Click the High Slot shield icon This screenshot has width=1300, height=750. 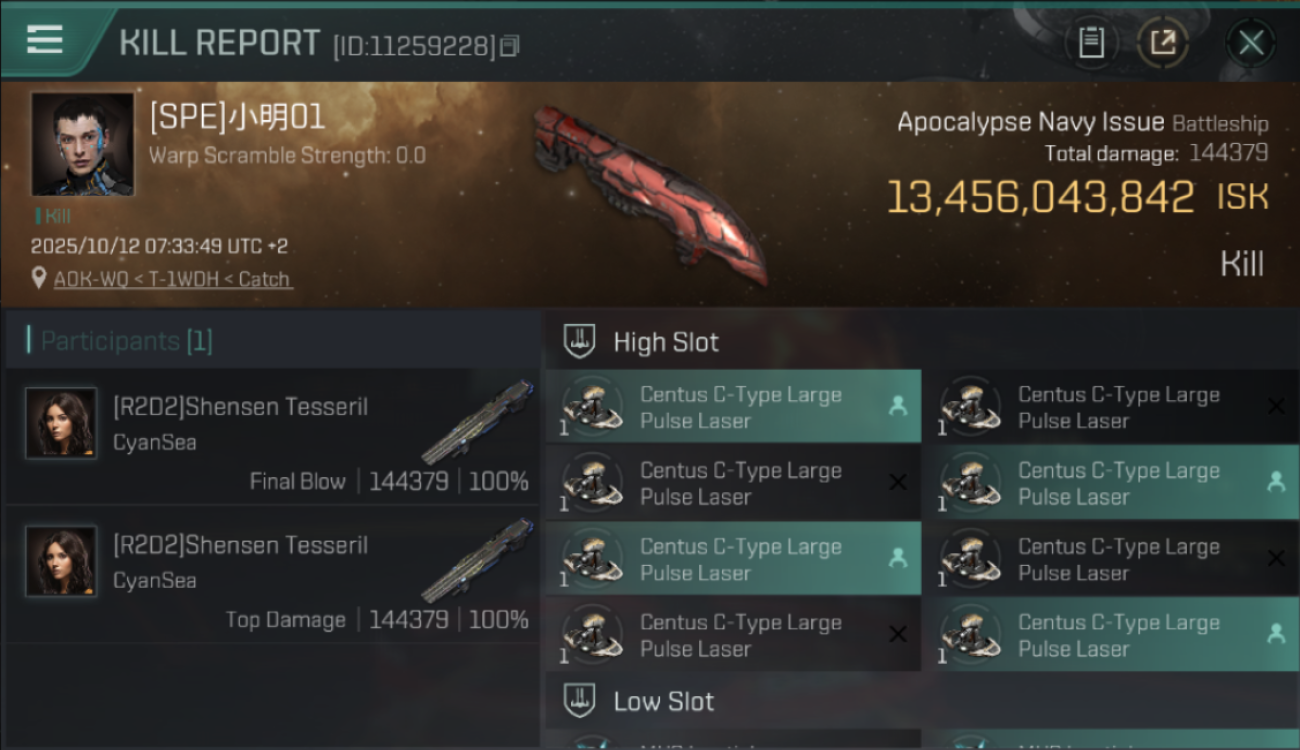[x=579, y=341]
